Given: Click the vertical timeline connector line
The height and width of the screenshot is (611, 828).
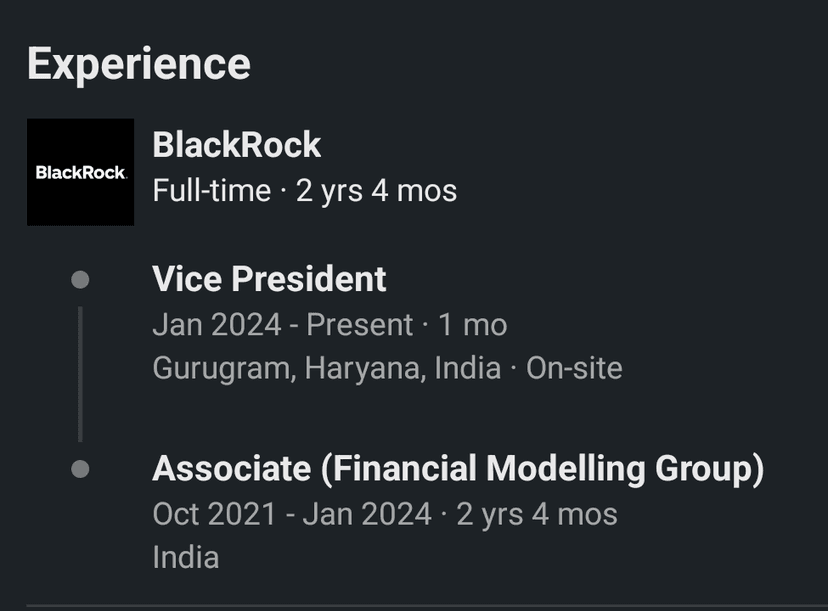Looking at the screenshot, I should coord(80,374).
